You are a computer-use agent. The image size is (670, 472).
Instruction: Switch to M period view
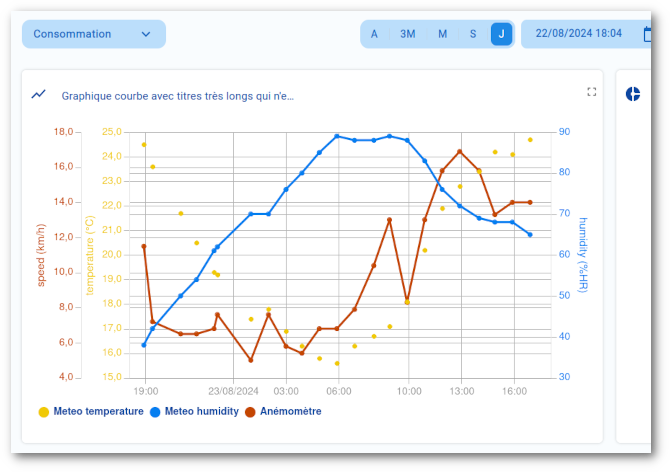(442, 34)
